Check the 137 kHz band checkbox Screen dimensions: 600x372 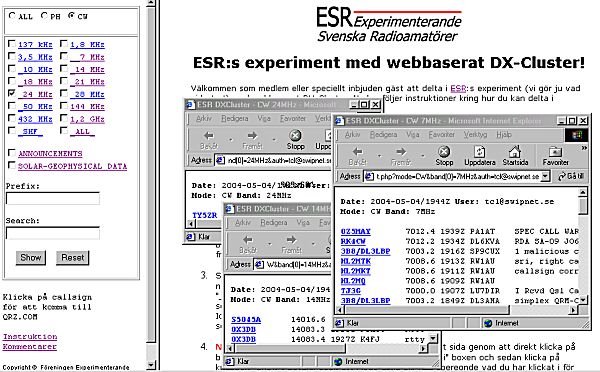[12, 44]
